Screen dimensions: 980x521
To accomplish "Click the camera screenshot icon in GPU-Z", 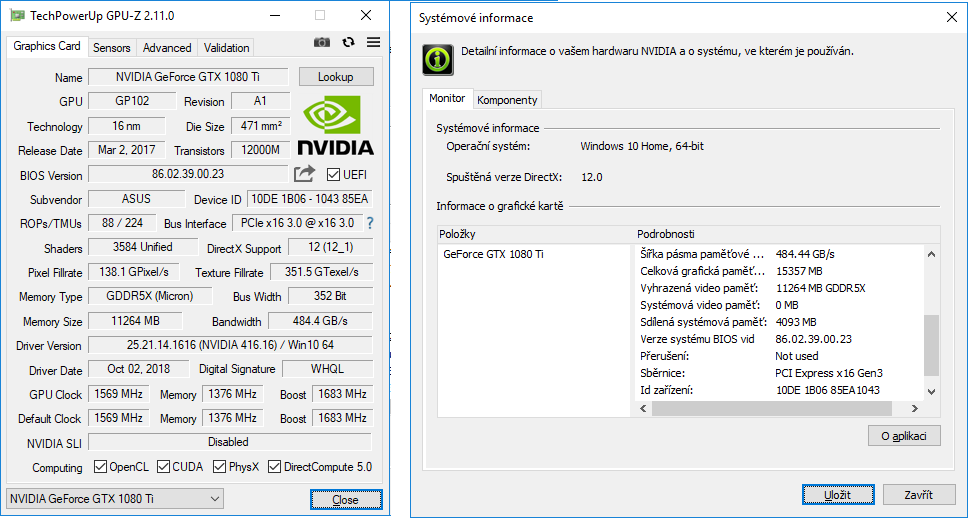I will coord(321,42).
